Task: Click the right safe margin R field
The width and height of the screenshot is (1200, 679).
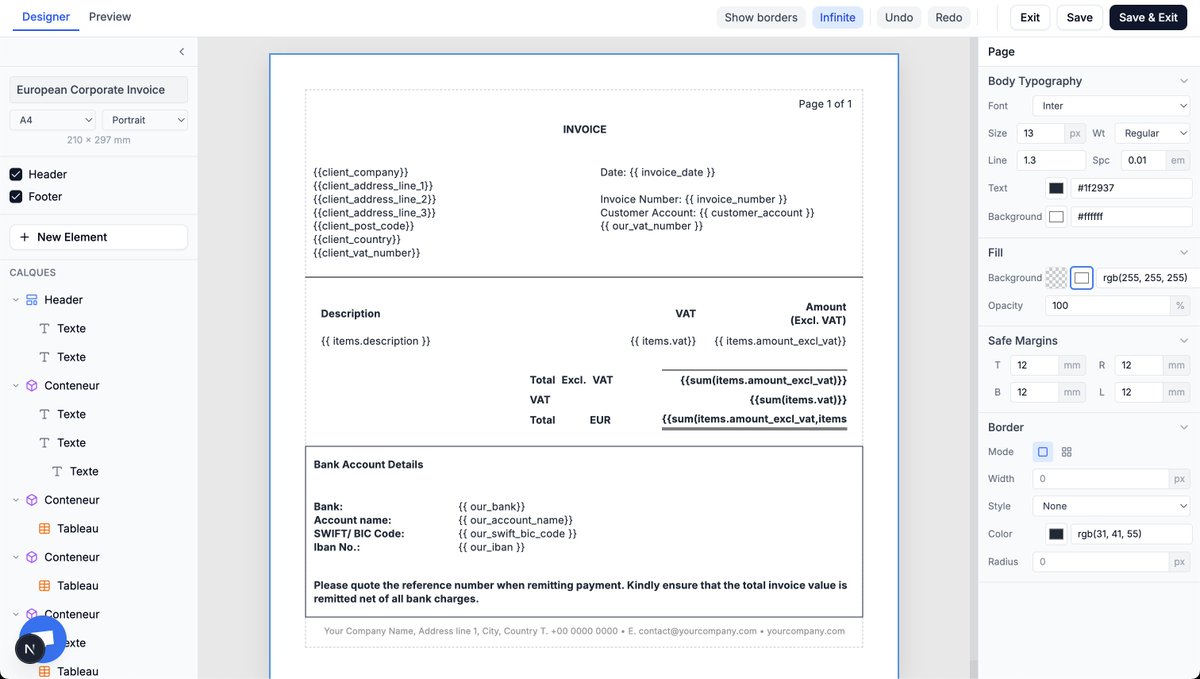Action: (x=1139, y=366)
